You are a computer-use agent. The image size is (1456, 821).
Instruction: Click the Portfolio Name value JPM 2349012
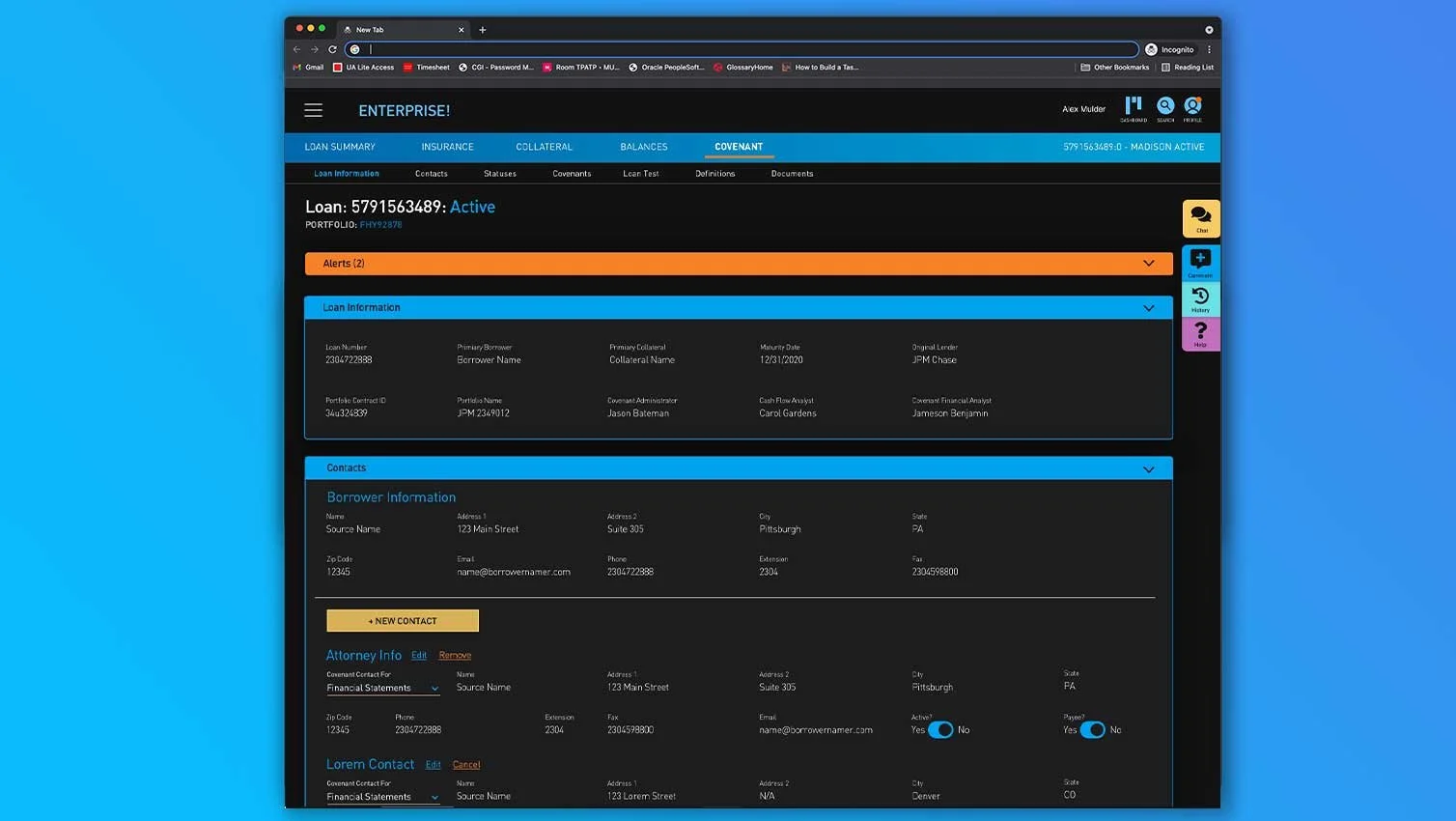pos(484,413)
